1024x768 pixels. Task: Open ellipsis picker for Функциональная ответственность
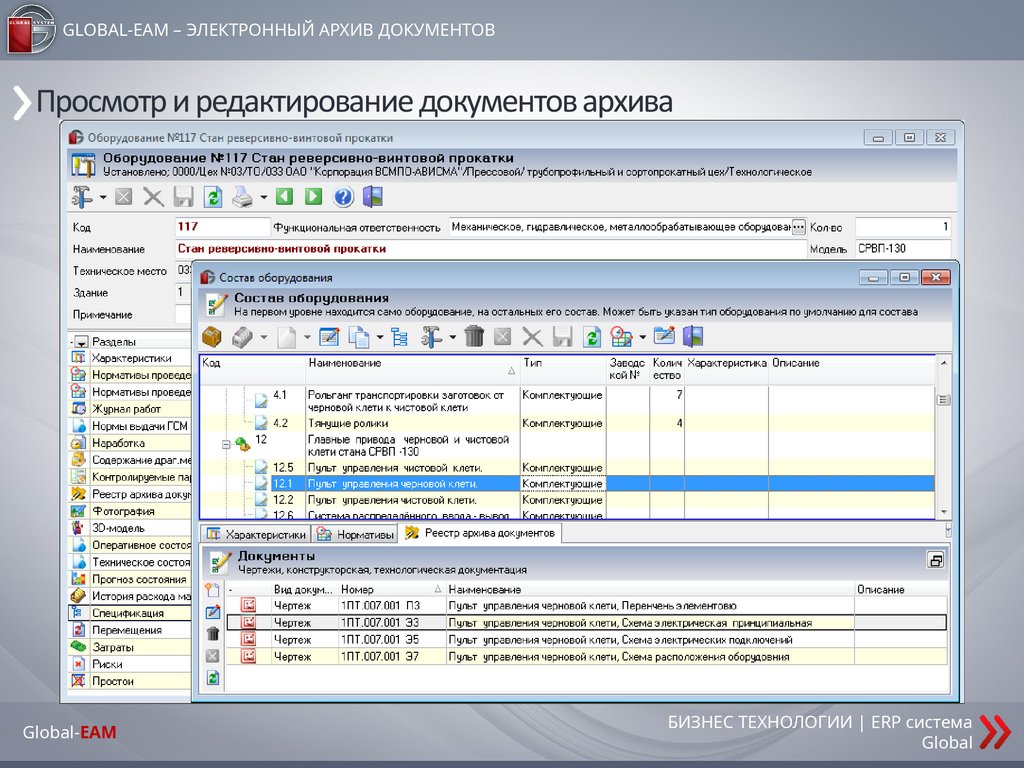coord(798,227)
